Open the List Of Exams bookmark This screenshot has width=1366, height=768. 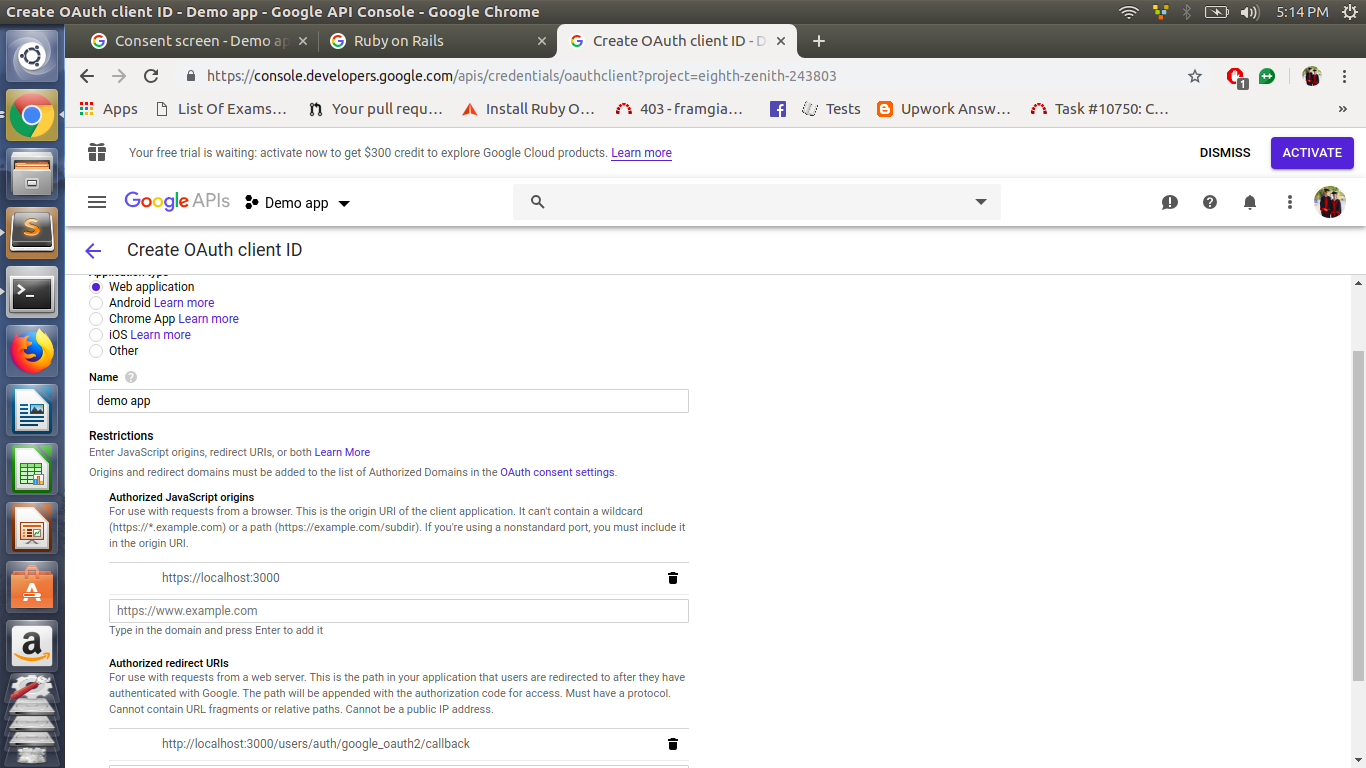click(x=220, y=109)
